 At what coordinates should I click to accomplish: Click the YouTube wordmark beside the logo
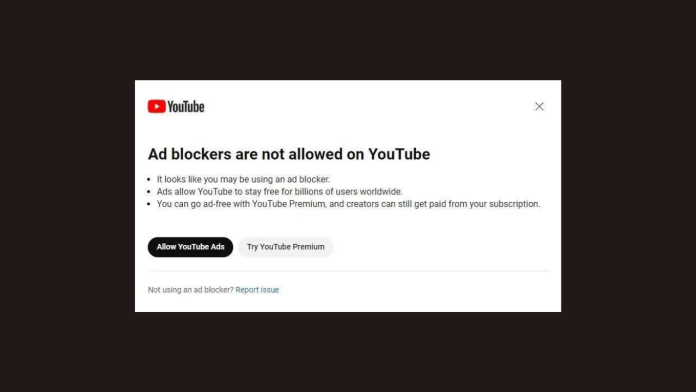(186, 107)
